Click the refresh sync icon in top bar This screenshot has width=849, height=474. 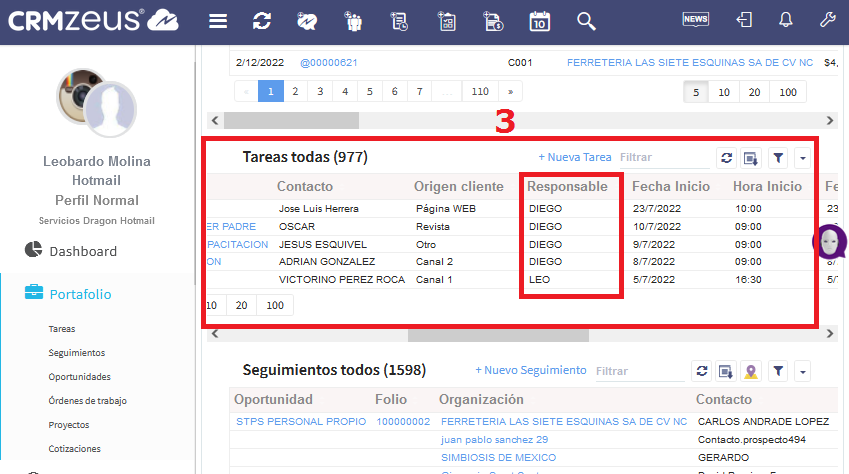262,21
